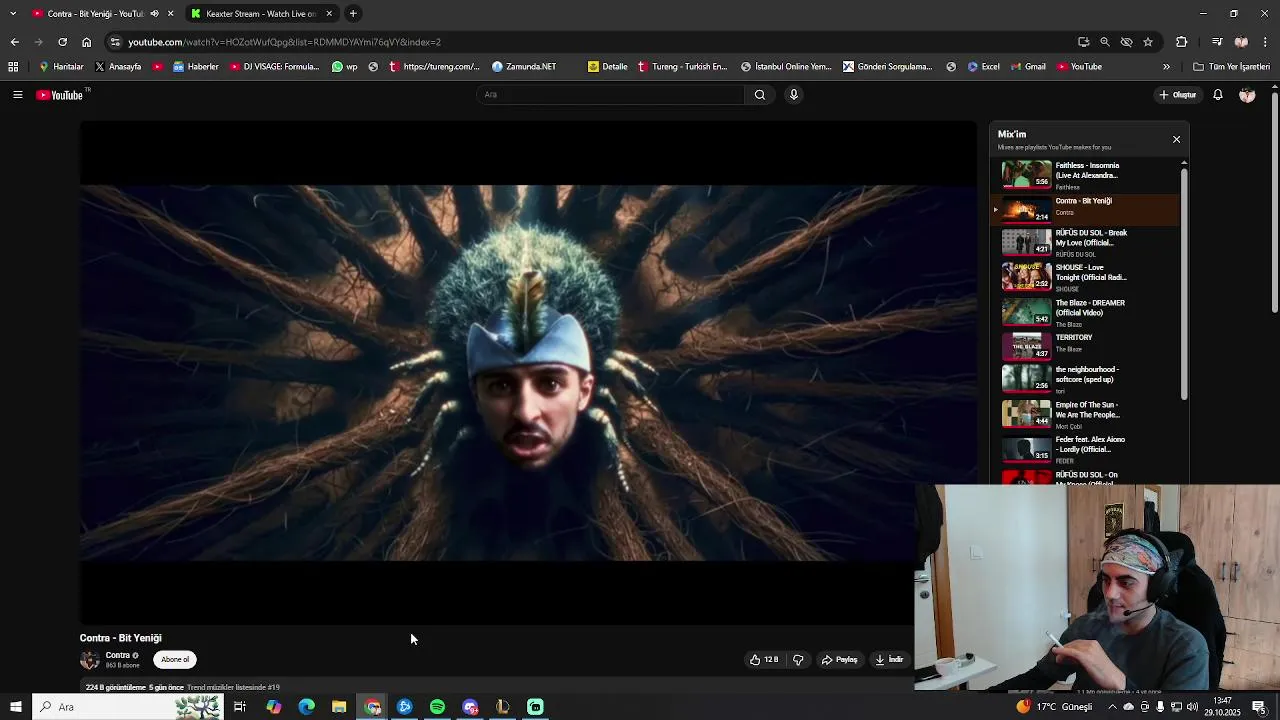Close the Mix'im playlist panel
This screenshot has width=1280, height=720.
click(1176, 139)
